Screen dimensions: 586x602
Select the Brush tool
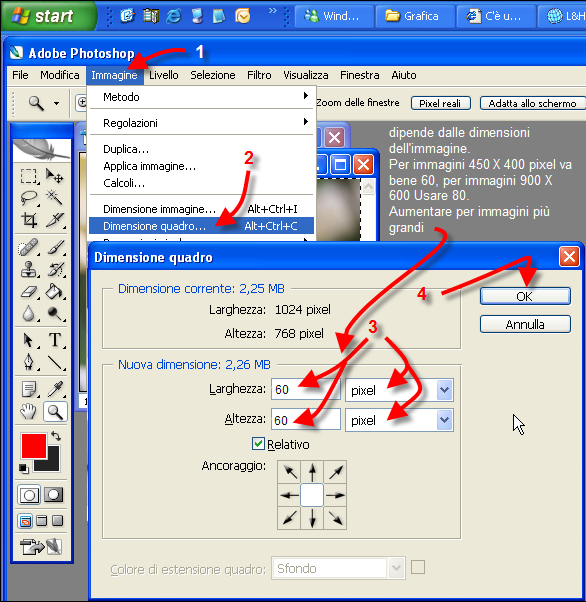point(55,247)
